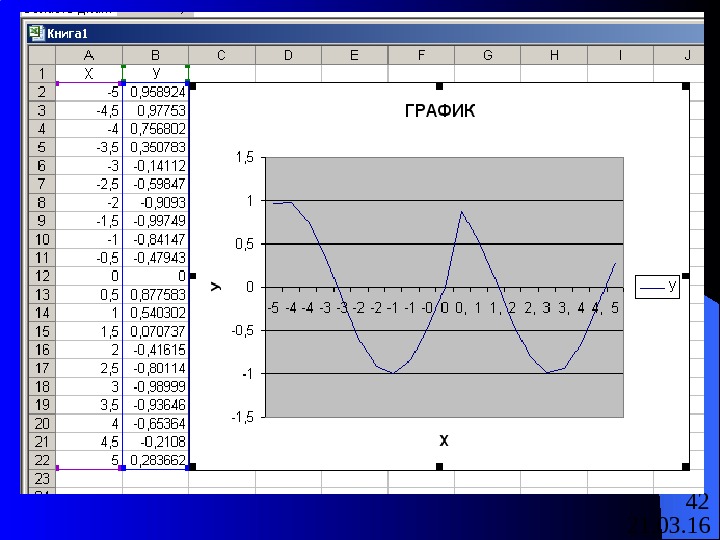Click cell with value -0,14112
The width and height of the screenshot is (720, 540).
[155, 165]
